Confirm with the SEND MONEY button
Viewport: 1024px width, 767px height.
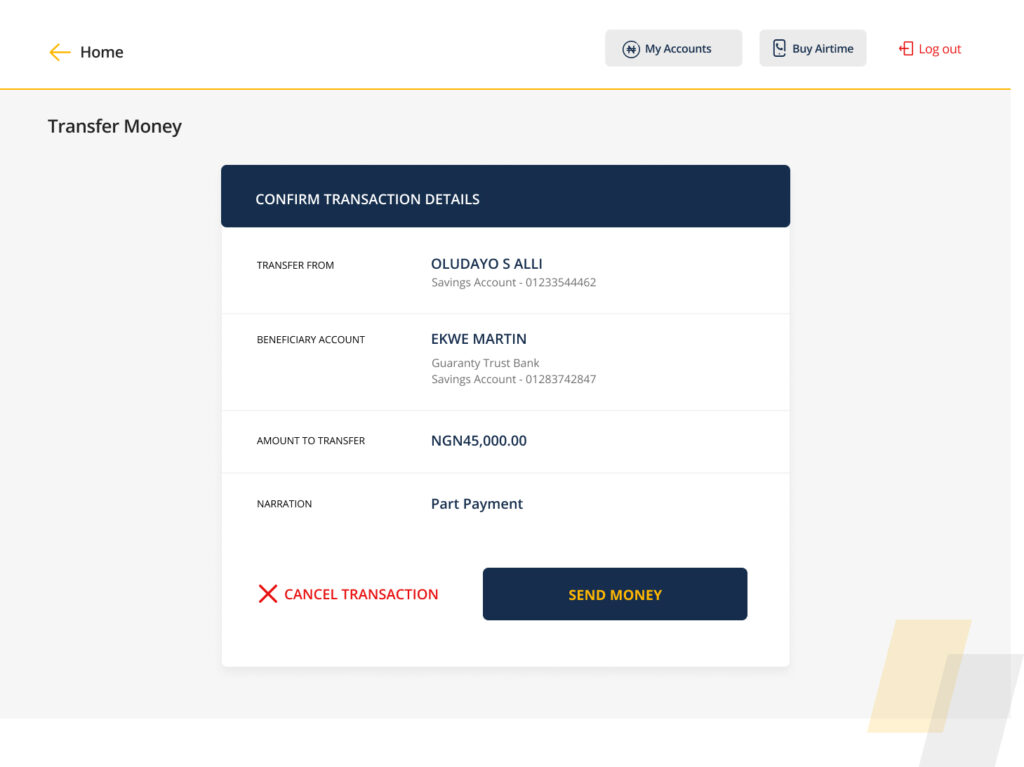(615, 594)
